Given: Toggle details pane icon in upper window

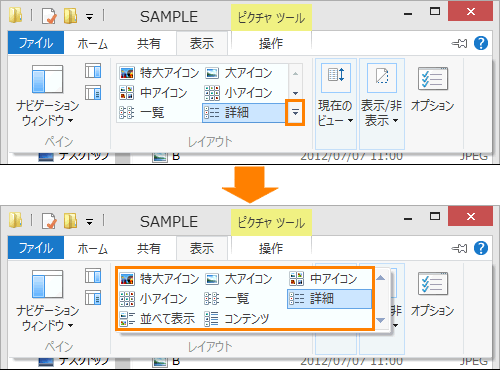Looking at the screenshot, I should pos(93,93).
